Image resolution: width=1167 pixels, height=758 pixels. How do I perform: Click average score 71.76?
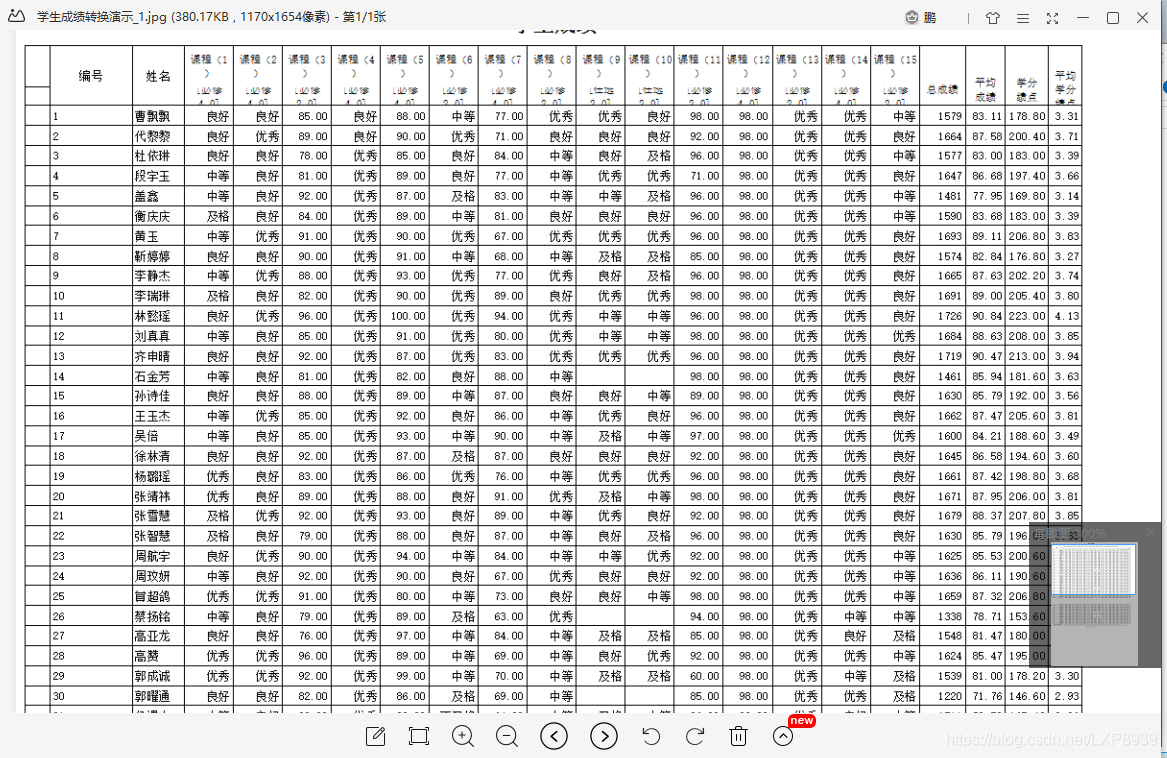pos(987,696)
